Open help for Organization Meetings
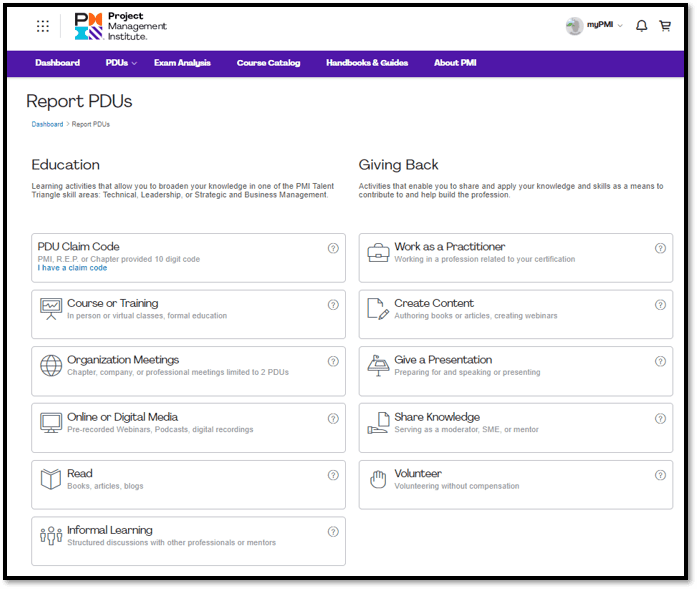The image size is (697, 589). [x=333, y=361]
